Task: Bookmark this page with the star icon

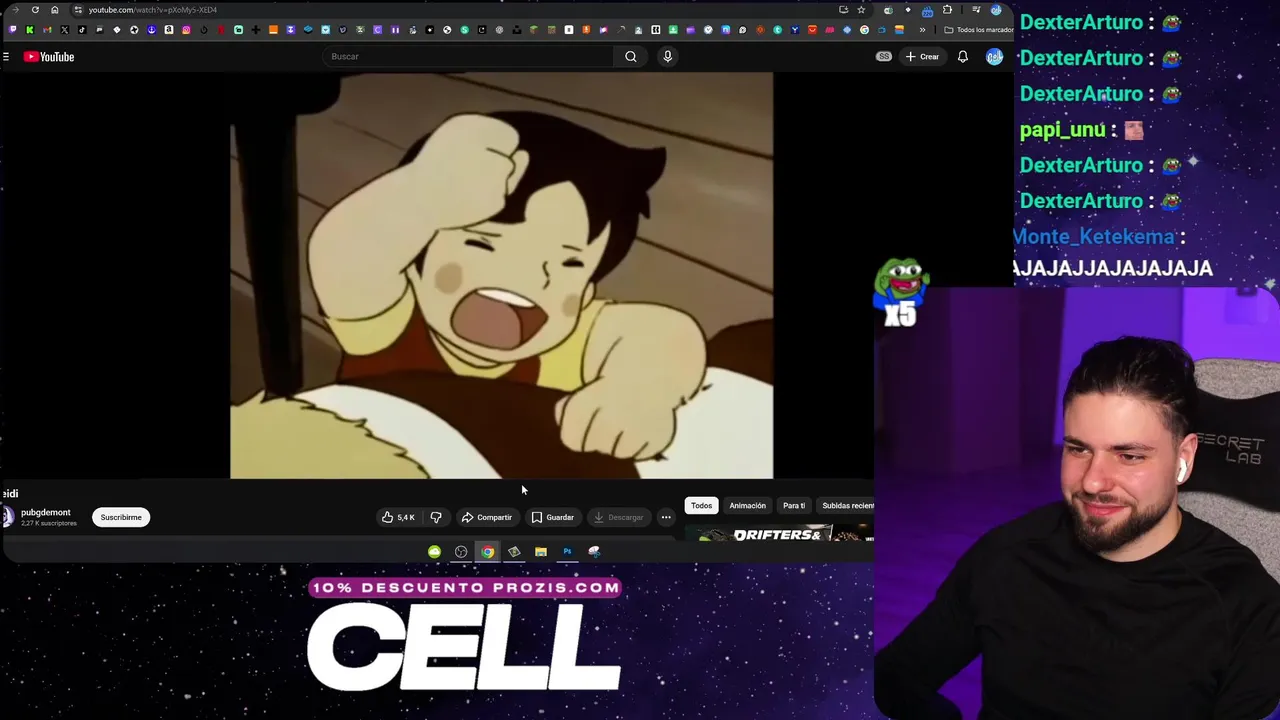Action: pos(861,10)
